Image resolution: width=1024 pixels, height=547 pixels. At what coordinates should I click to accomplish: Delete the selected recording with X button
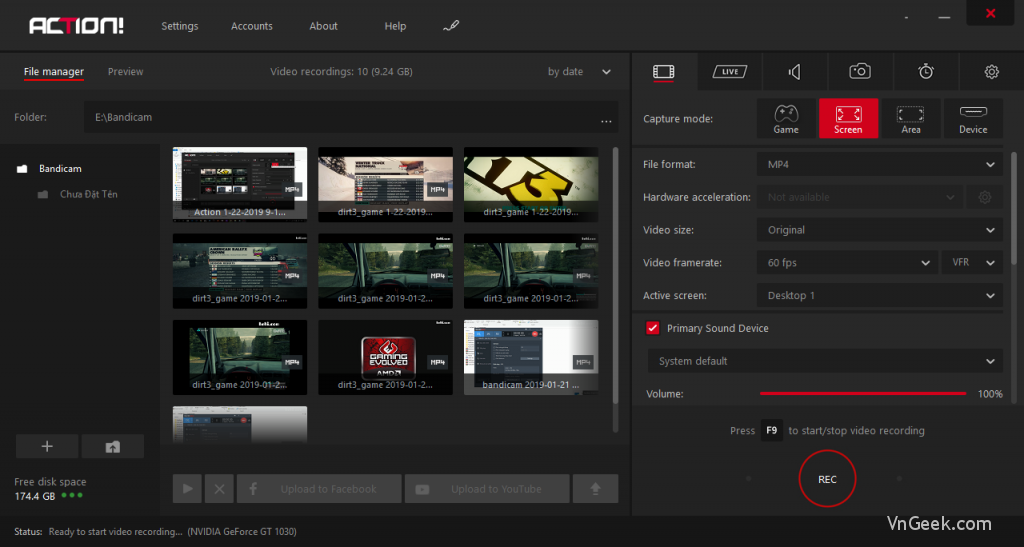click(219, 489)
